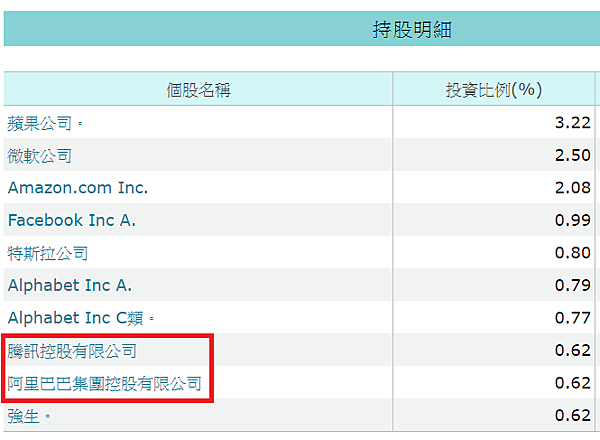This screenshot has width=600, height=440.
Task: Click the 持股明細 title bar
Action: [412, 30]
